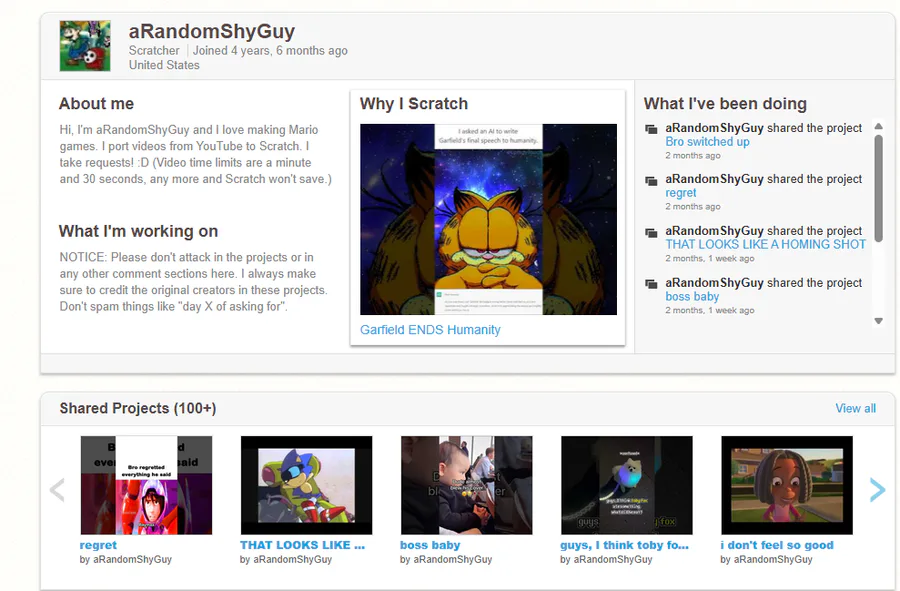This screenshot has width=900, height=591.
Task: Open 'THAT LOOKS LIKE A HOMING SHOT' link
Action: 766,244
